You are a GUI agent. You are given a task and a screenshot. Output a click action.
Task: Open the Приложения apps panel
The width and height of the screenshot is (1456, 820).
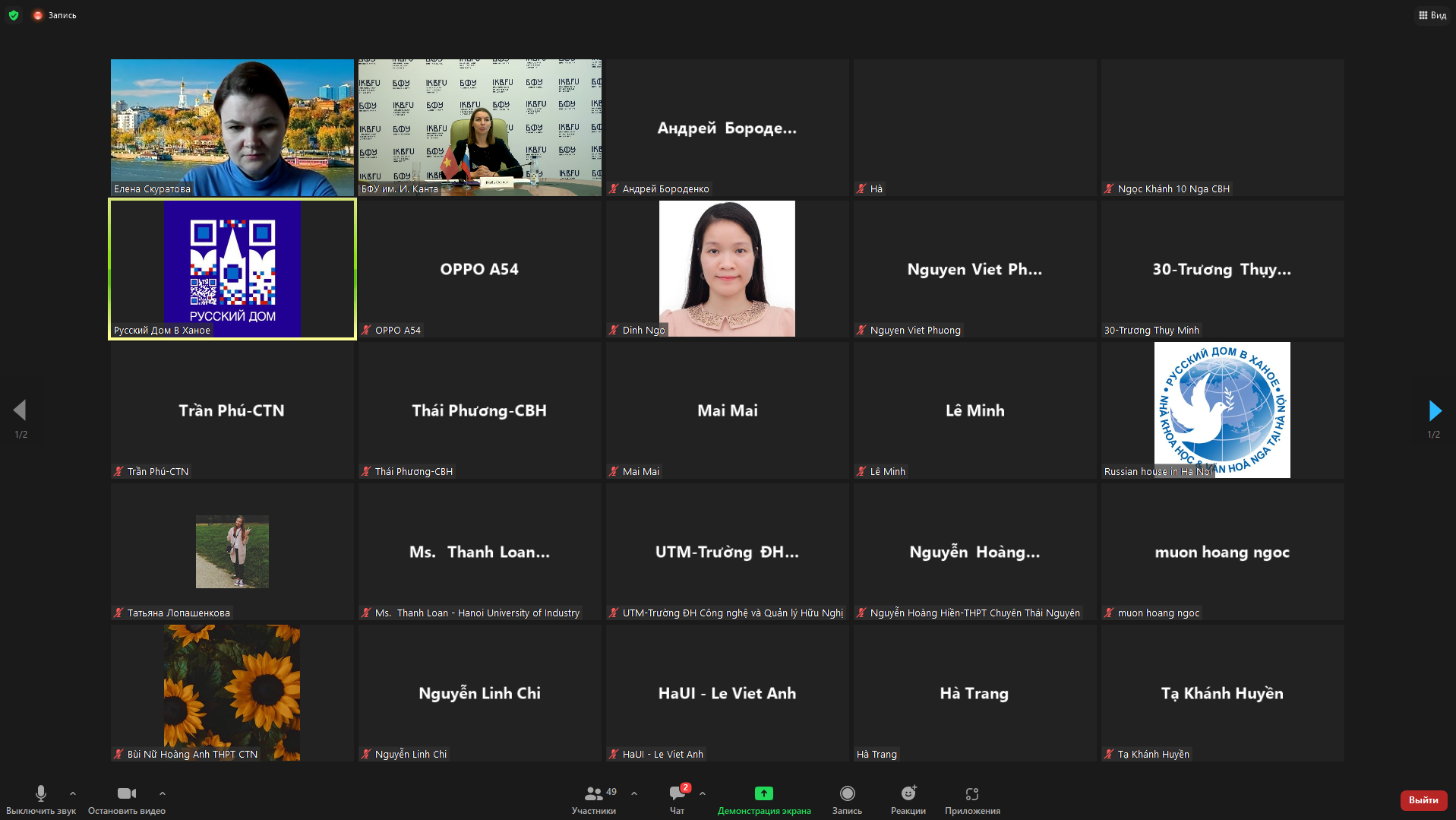point(972,799)
